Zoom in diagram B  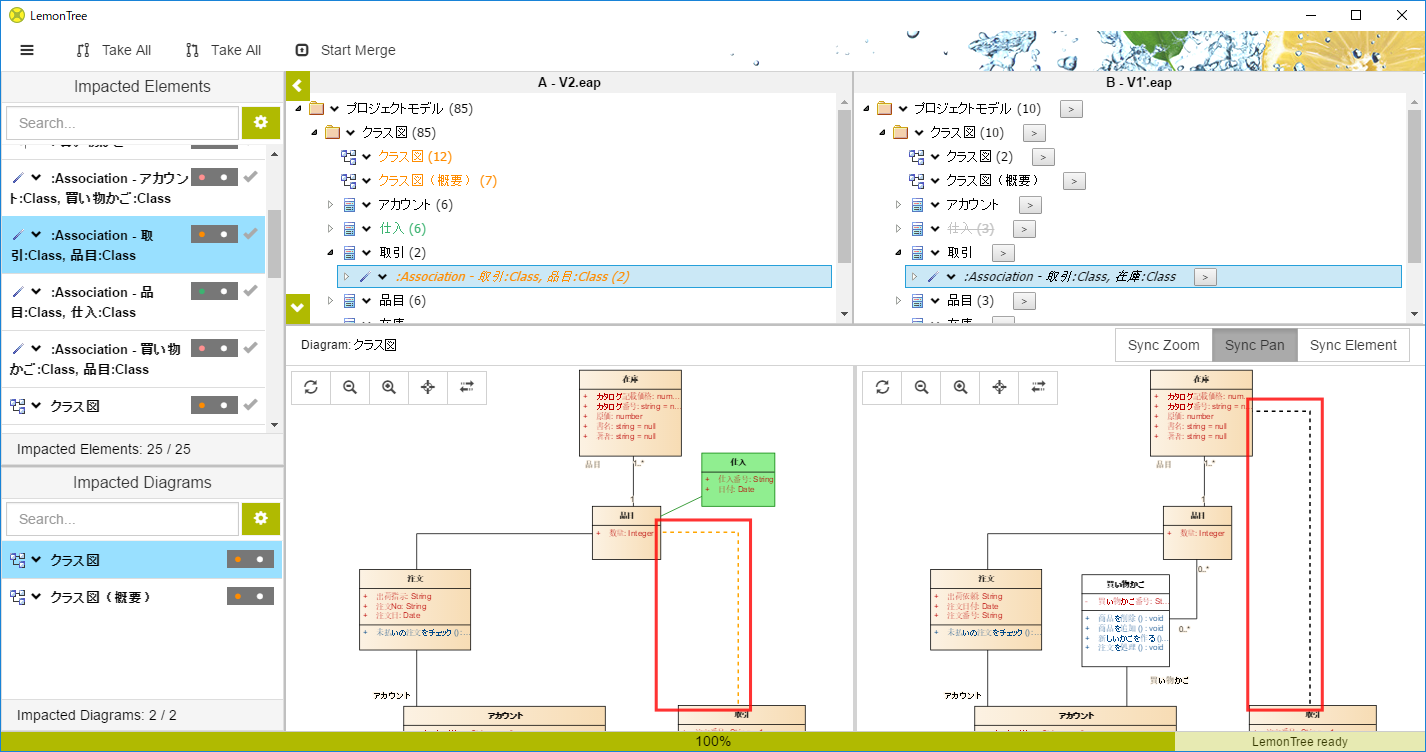pyautogui.click(x=960, y=387)
